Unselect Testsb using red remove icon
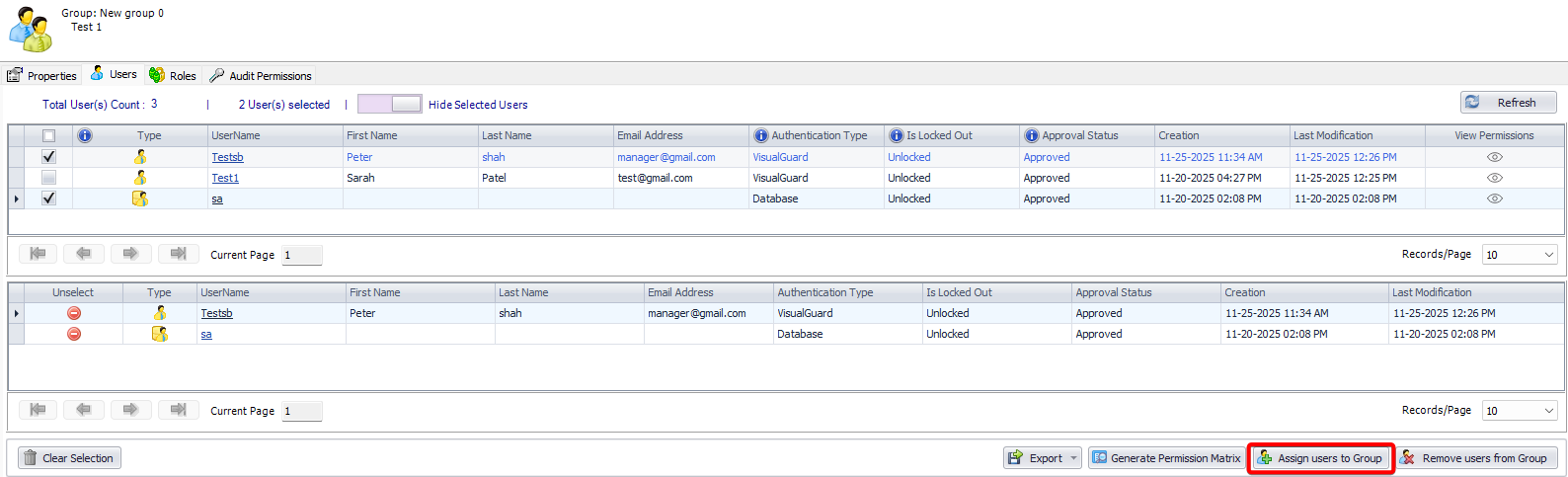 point(74,313)
